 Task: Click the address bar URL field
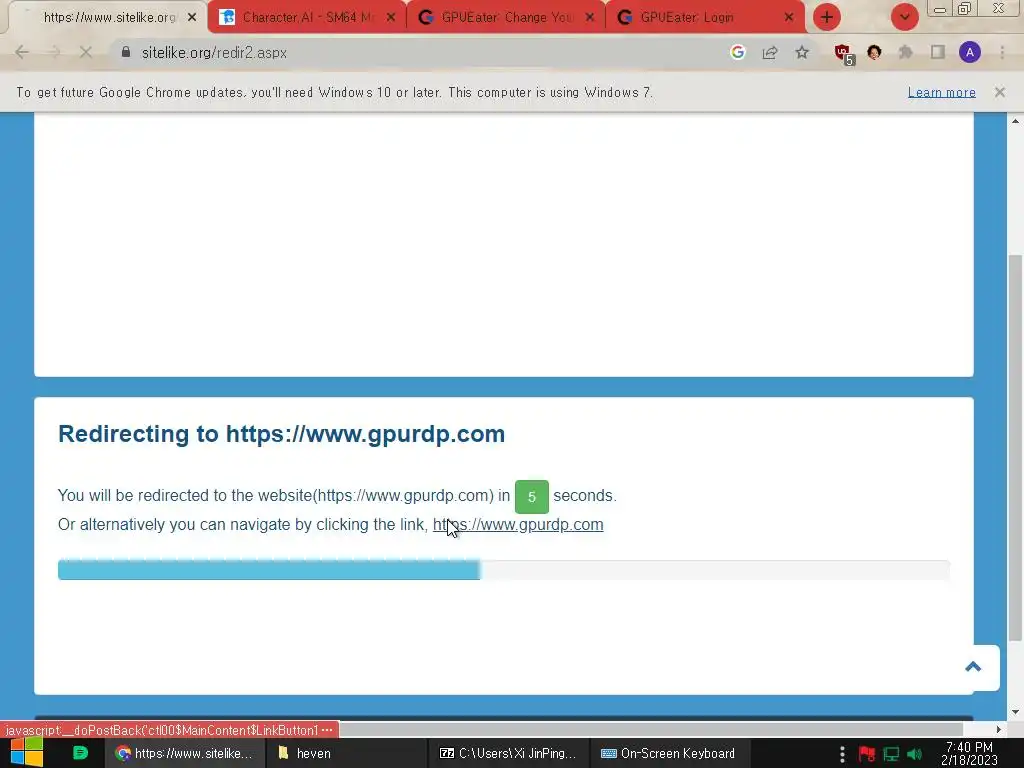point(418,52)
